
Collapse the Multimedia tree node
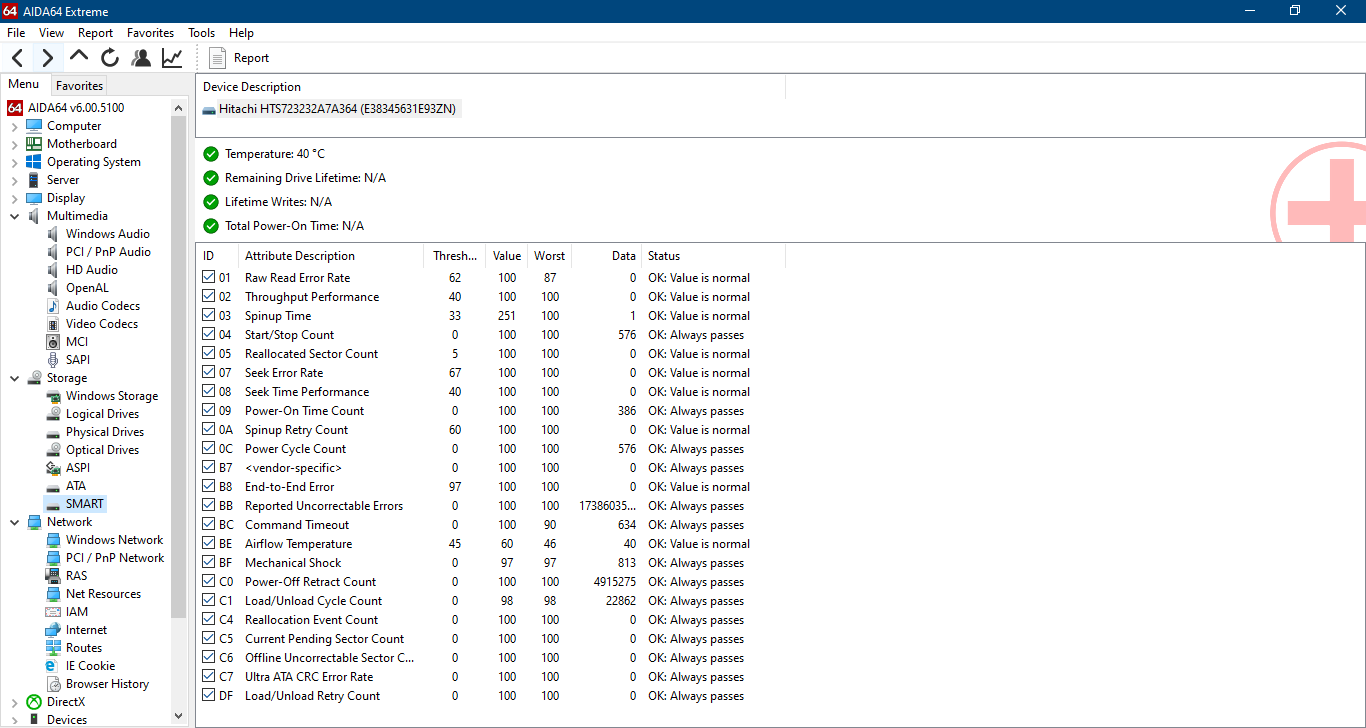[x=15, y=216]
